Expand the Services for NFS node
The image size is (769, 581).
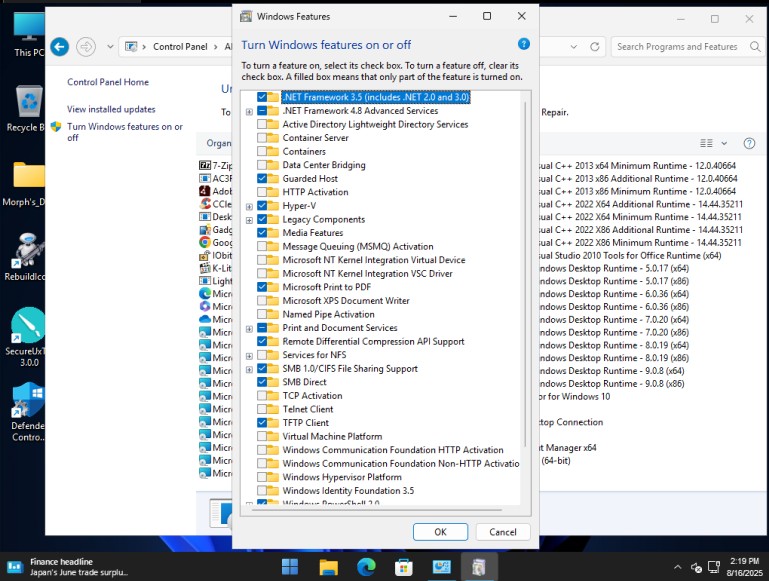pyautogui.click(x=249, y=355)
